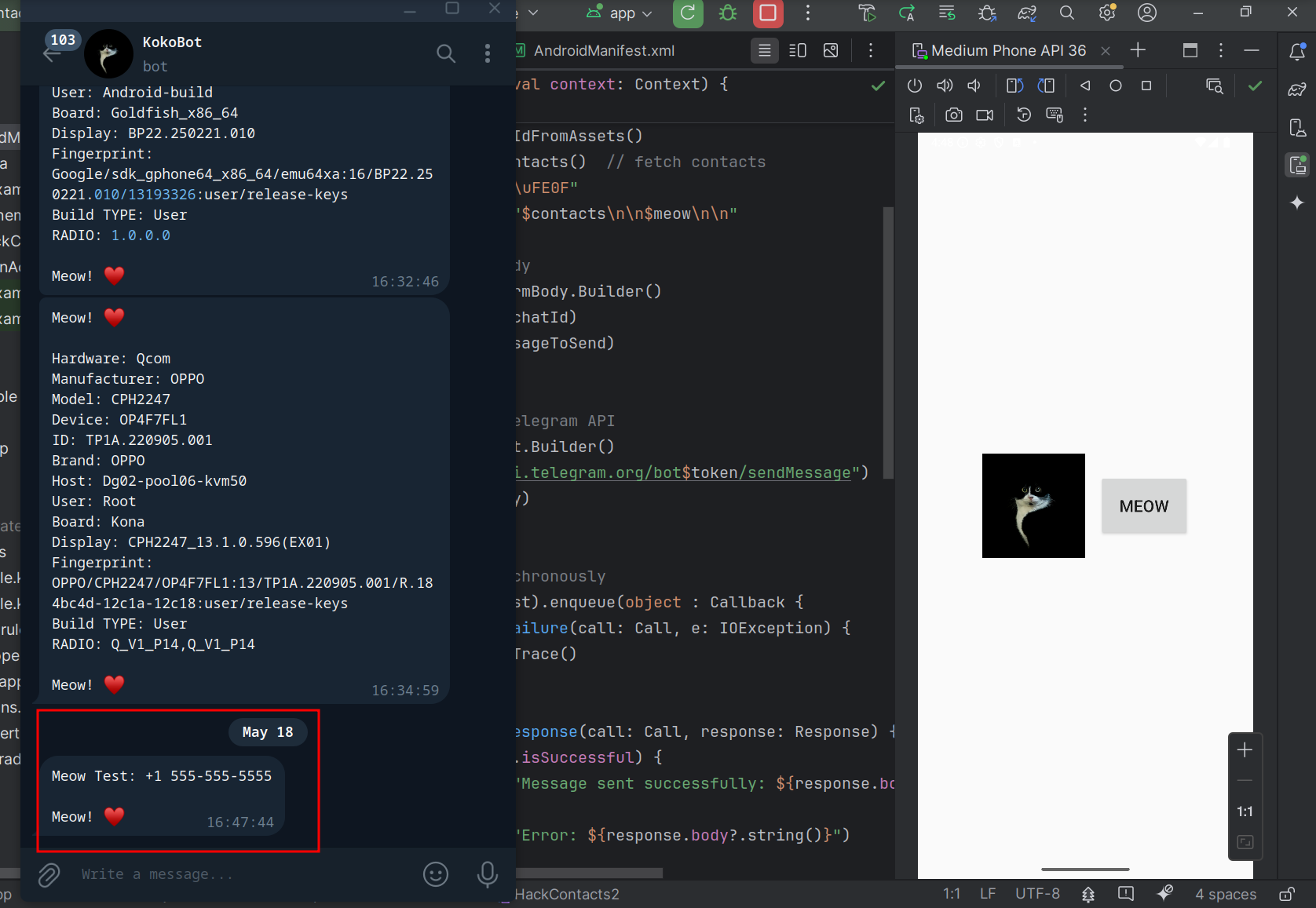Screen dimensions: 1316x908
Task: Toggle Layout Inspector in emulator toolbar
Action: point(1215,86)
